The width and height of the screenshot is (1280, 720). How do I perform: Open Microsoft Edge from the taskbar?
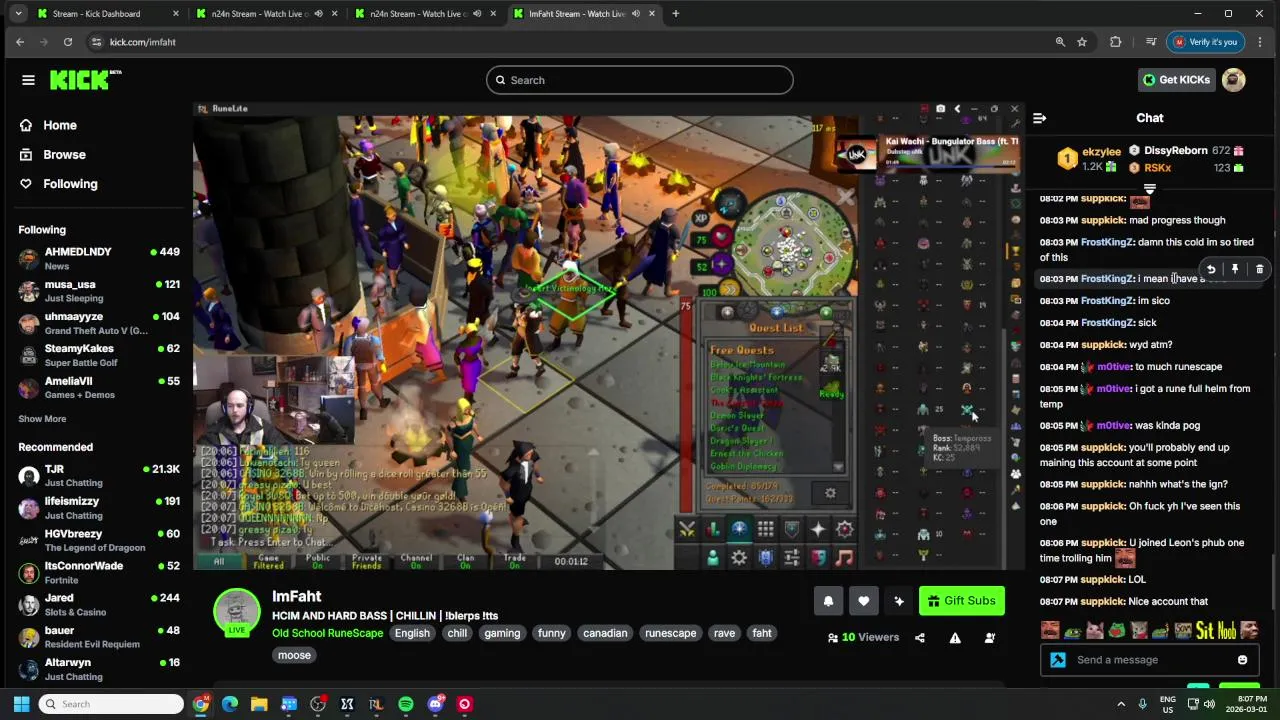click(x=230, y=704)
